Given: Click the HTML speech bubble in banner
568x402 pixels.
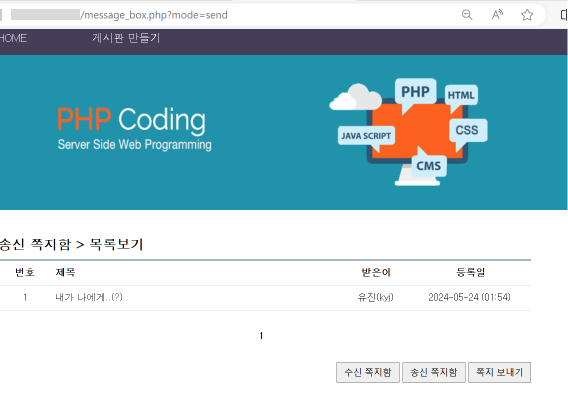Looking at the screenshot, I should [x=461, y=95].
